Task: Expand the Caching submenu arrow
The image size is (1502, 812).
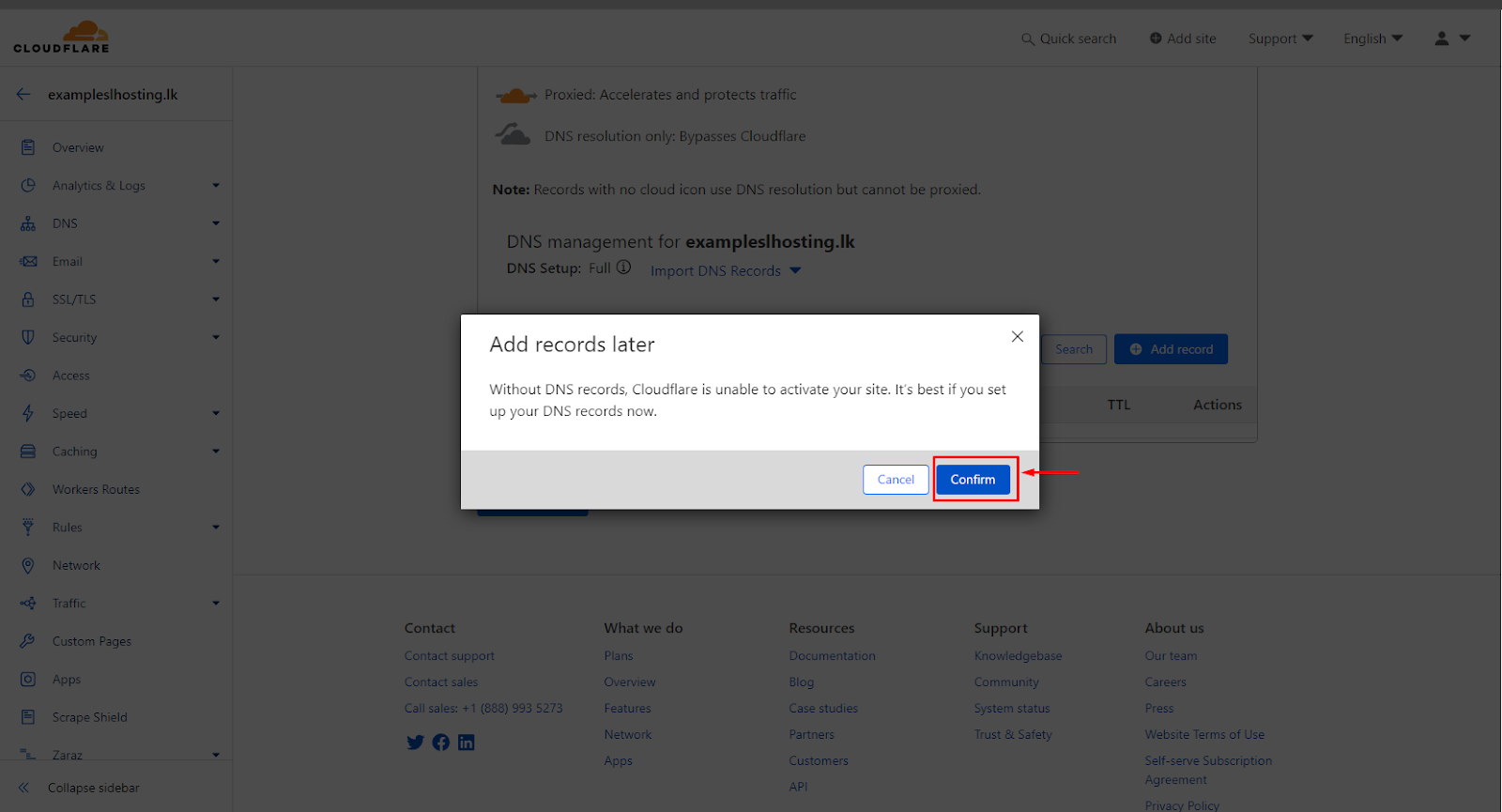Action: 216,452
